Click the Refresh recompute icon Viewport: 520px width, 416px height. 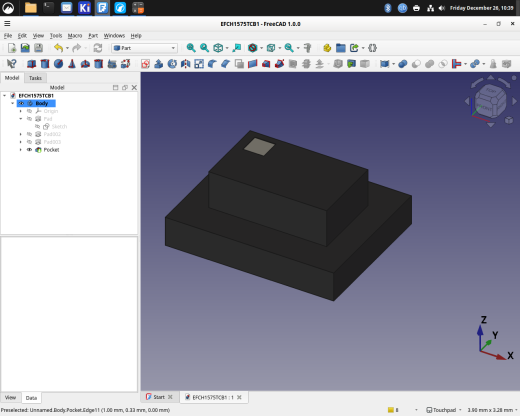98,48
